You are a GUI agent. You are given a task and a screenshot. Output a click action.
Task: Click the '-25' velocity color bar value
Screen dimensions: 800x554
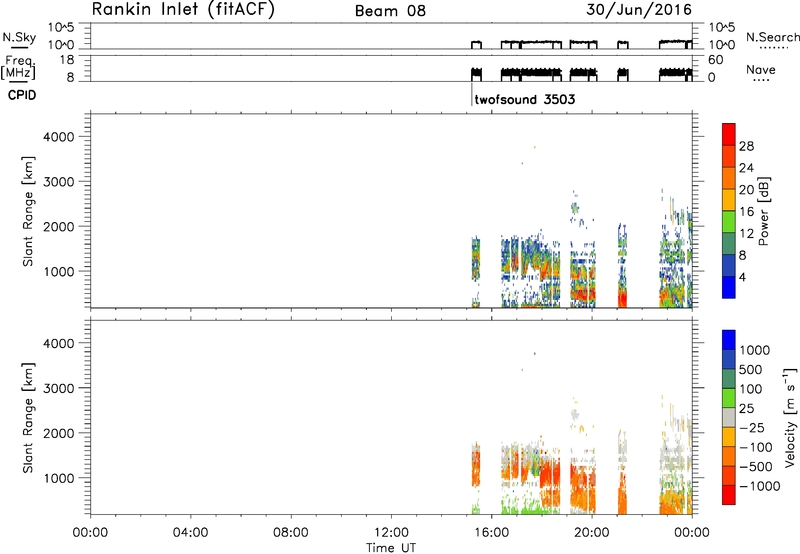click(752, 428)
